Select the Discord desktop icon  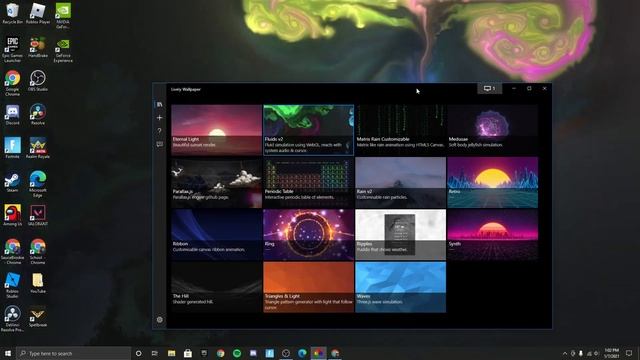click(x=12, y=115)
